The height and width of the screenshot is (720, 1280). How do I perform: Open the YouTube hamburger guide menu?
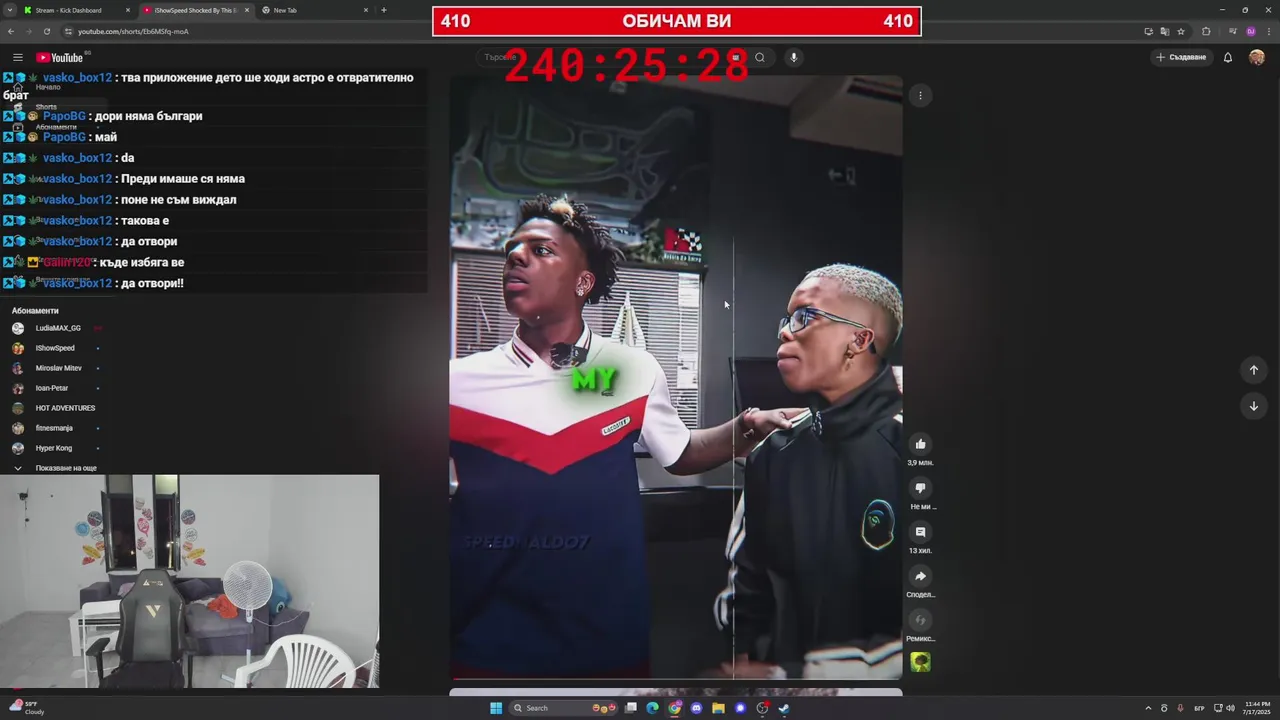pos(18,58)
